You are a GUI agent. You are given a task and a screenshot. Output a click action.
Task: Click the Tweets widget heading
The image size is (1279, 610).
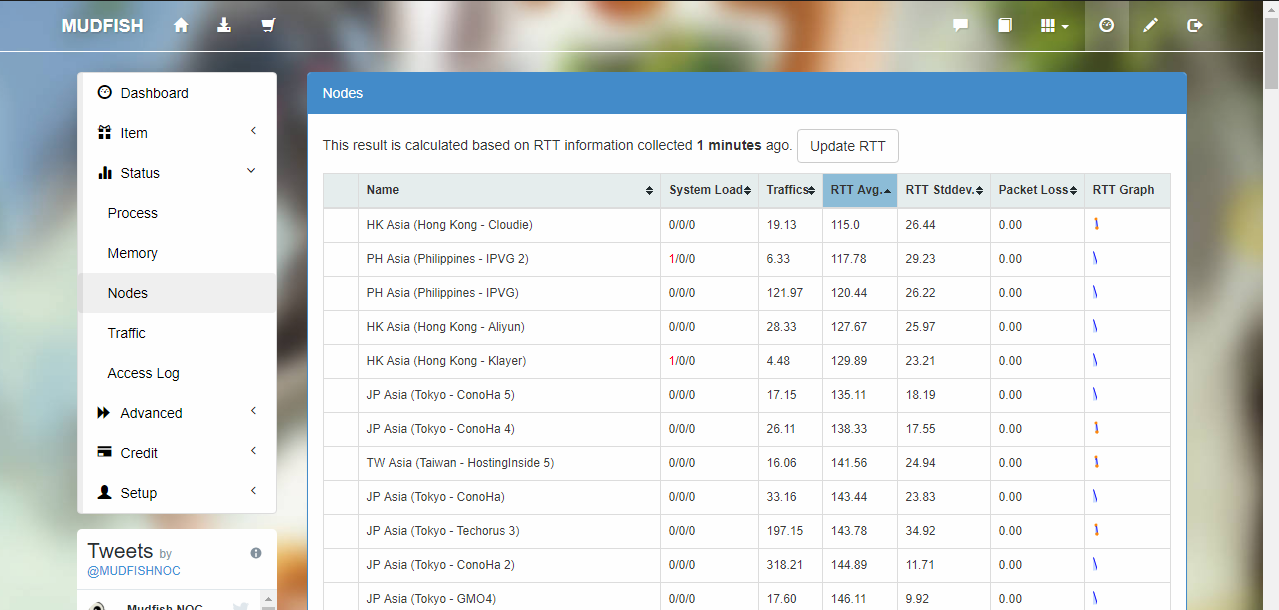(x=120, y=551)
